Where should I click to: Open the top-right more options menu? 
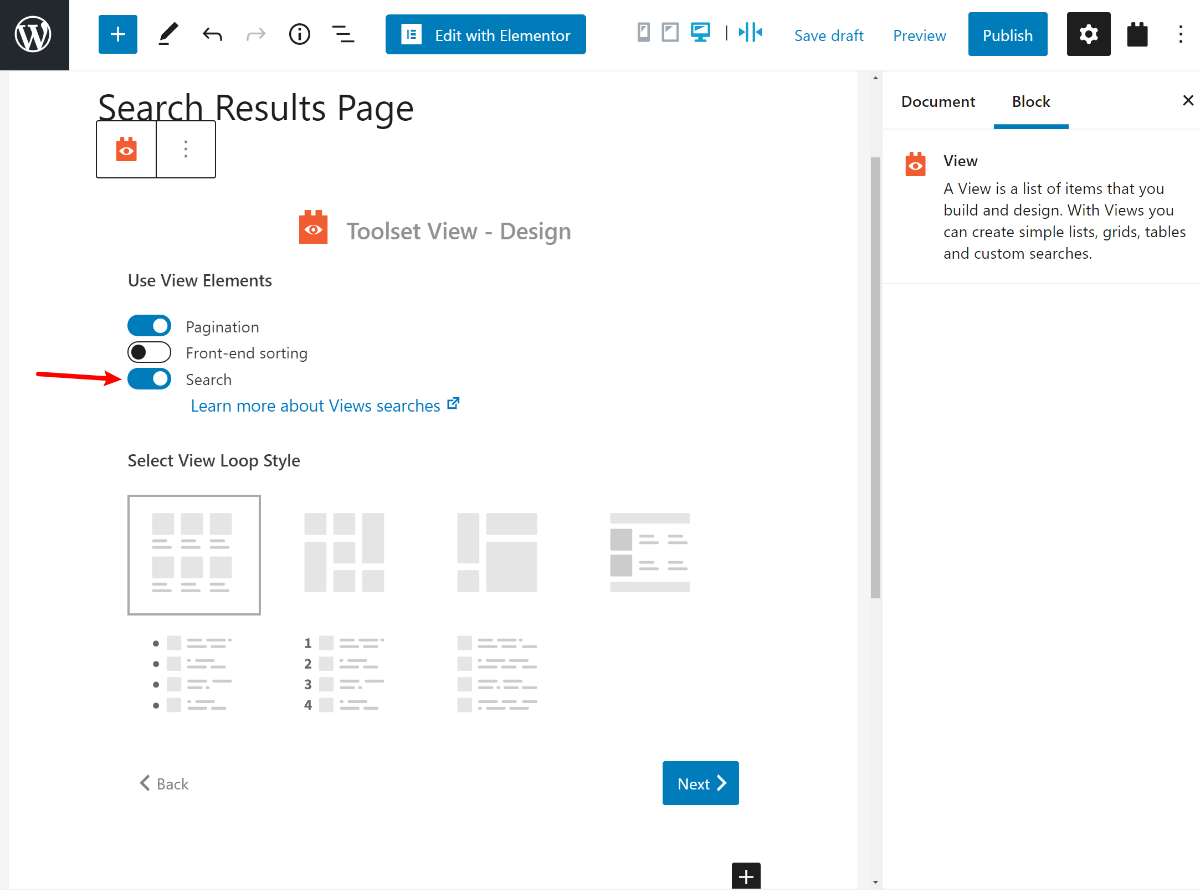pos(1183,35)
